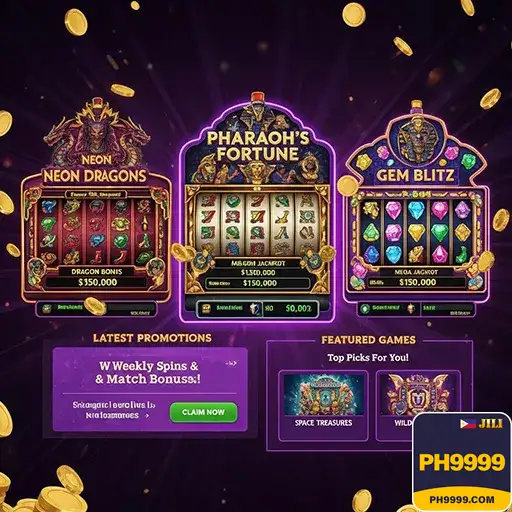Screen dimensions: 512x512
Task: Open the Pharaoh's Fortune slot machine
Action: pos(257,207)
